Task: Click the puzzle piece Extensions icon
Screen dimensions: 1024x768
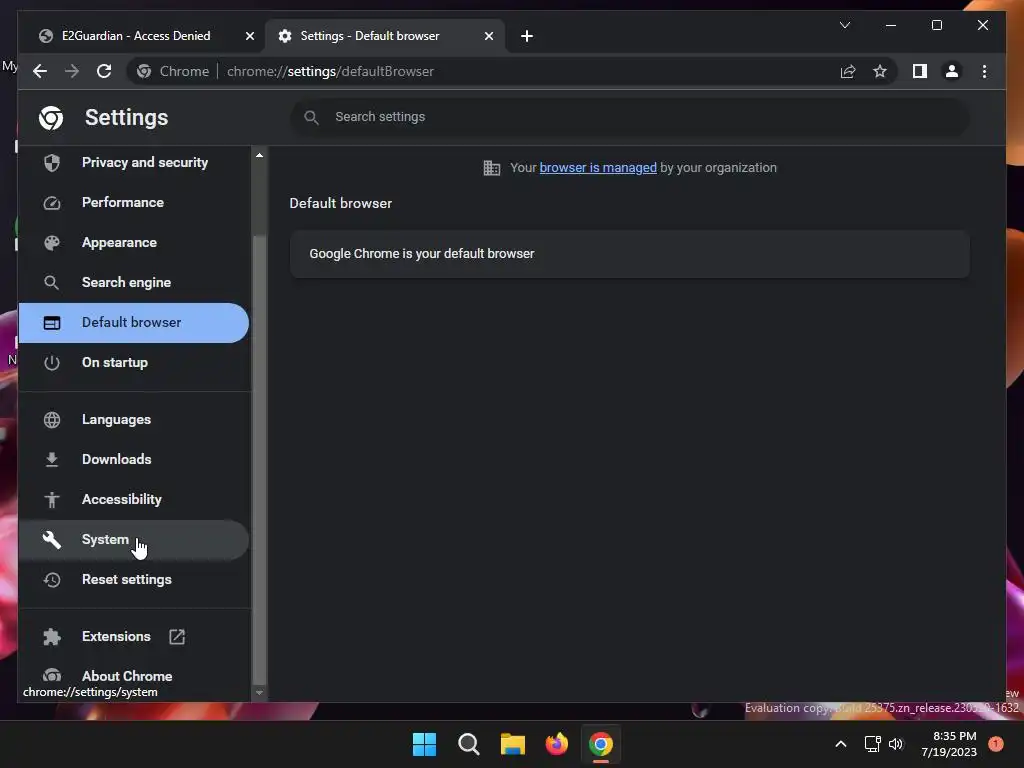Action: pos(52,636)
